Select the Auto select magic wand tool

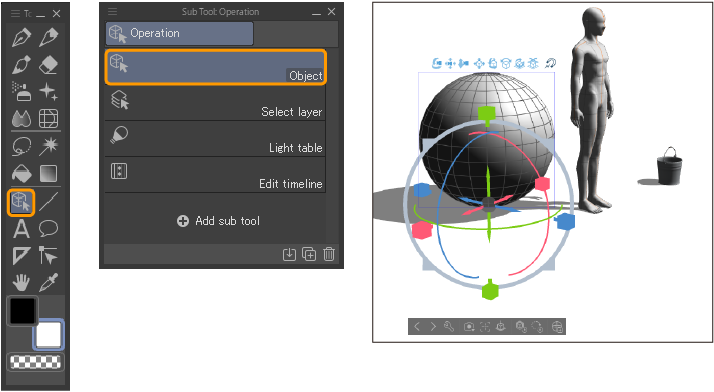click(x=49, y=147)
